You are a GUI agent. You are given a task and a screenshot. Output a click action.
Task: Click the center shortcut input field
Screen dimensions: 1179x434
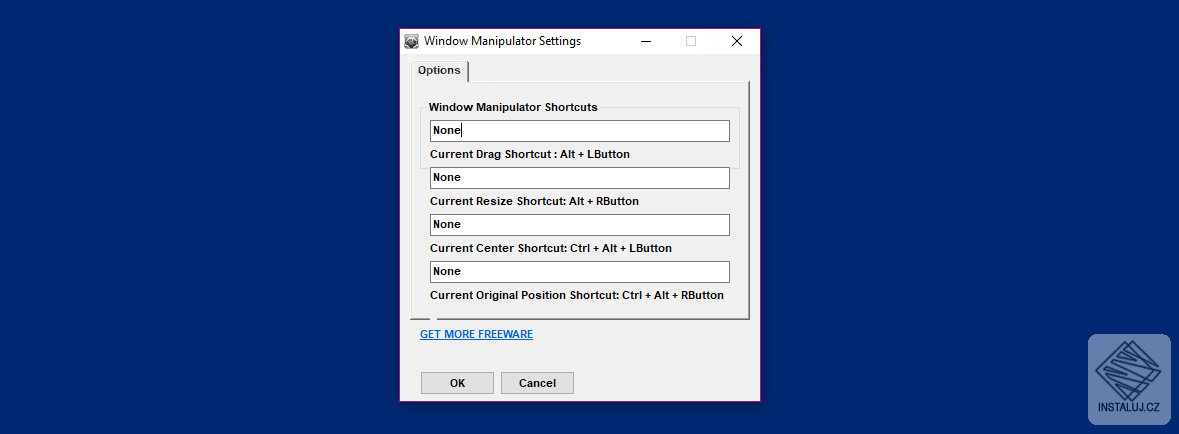[x=580, y=225]
